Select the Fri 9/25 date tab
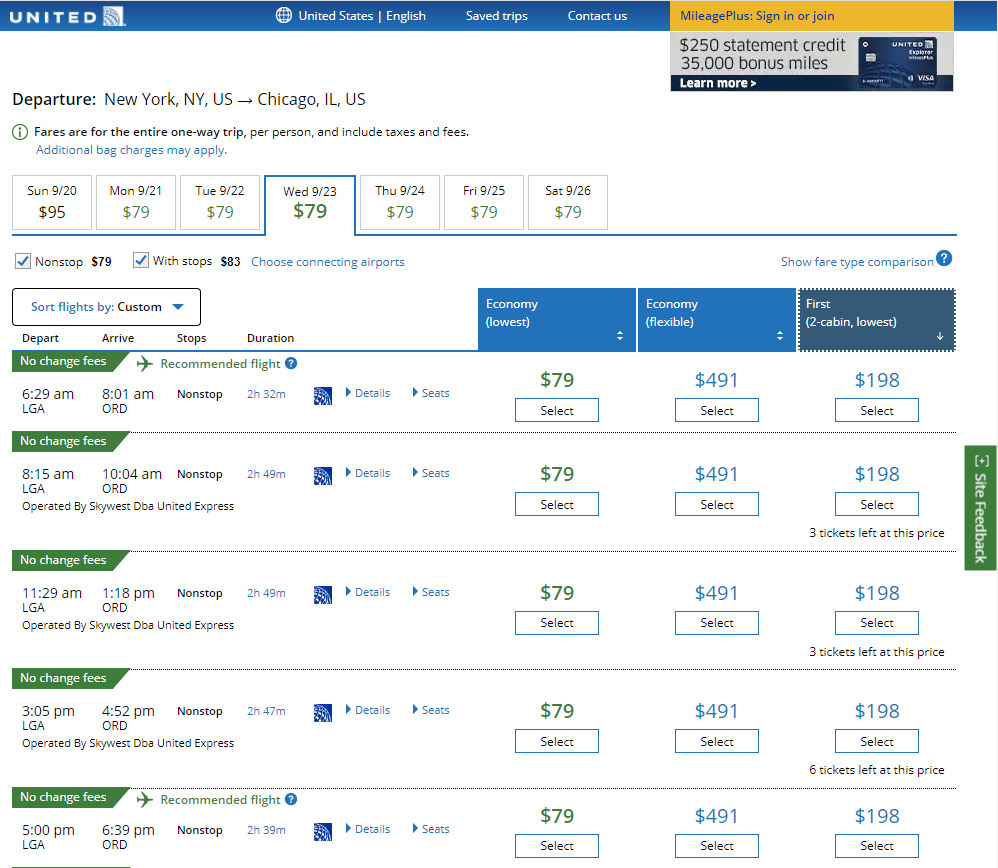 click(x=484, y=202)
